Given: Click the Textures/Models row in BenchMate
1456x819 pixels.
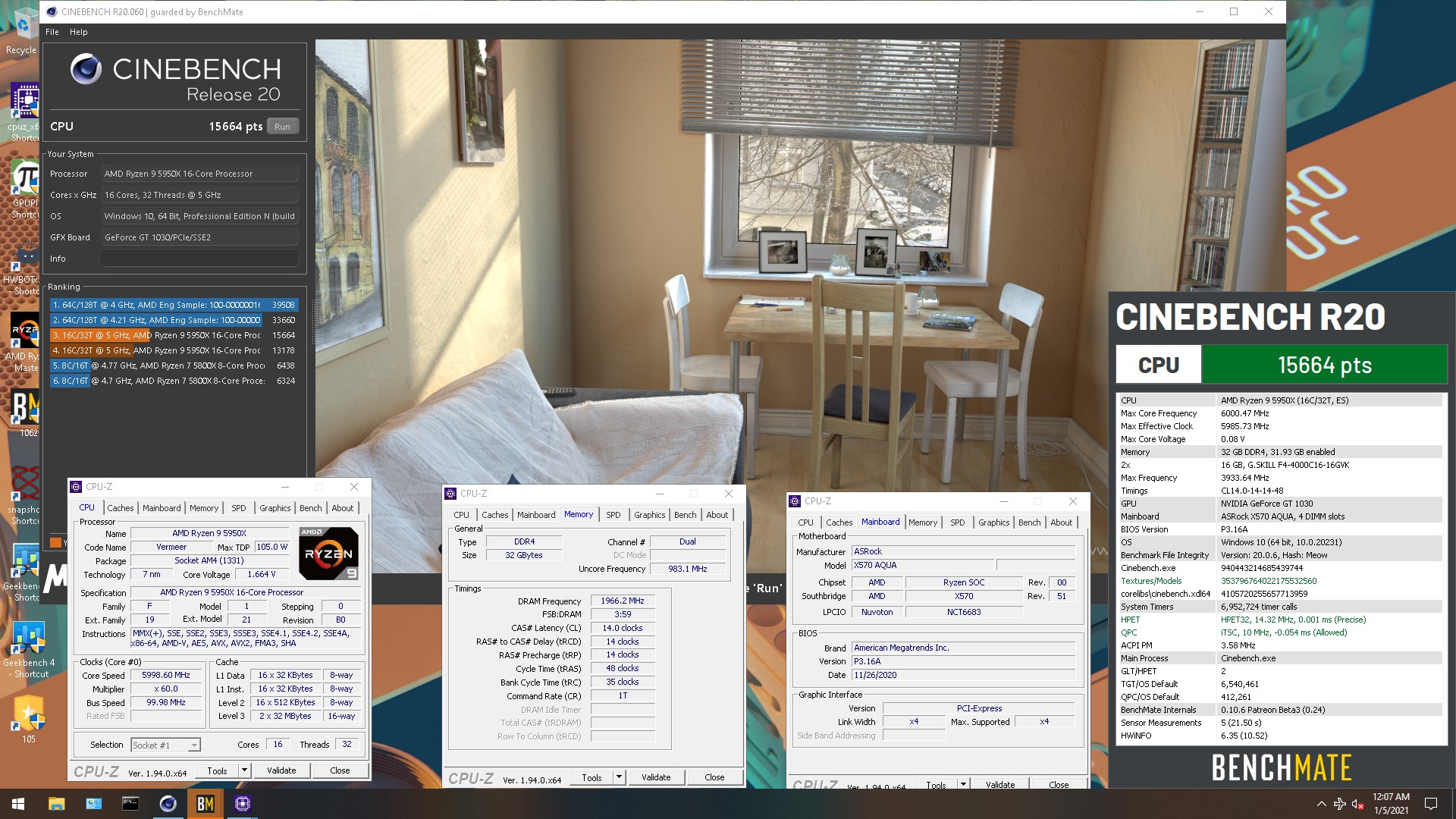Looking at the screenshot, I should [1280, 581].
